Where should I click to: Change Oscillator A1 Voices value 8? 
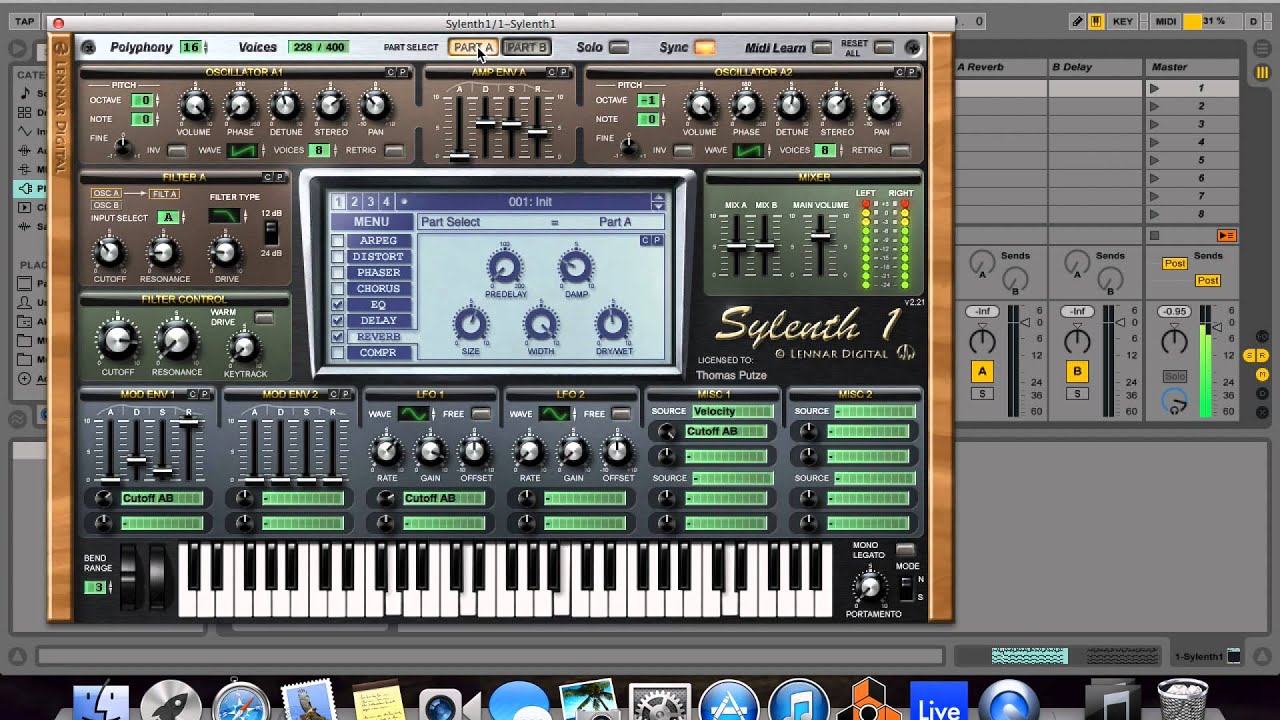pos(320,150)
